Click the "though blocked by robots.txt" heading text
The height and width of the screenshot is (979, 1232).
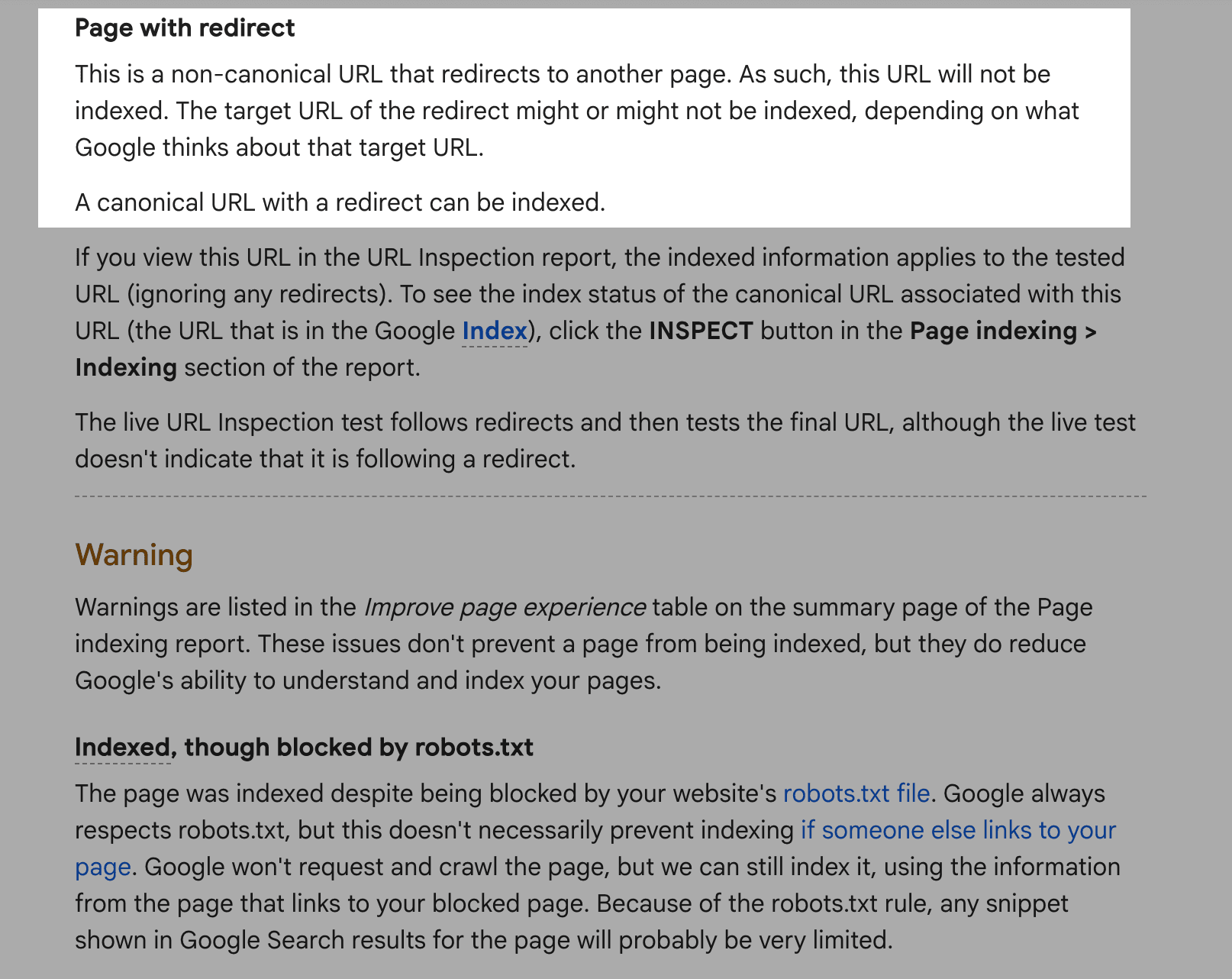(x=359, y=747)
